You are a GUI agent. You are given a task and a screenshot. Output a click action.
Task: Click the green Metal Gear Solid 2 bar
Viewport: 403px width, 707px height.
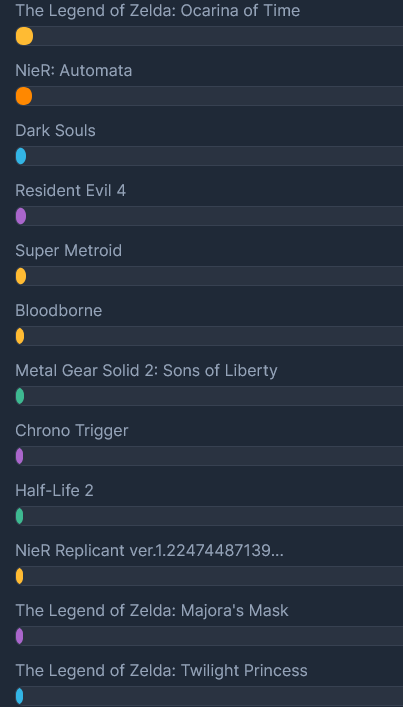pos(20,396)
